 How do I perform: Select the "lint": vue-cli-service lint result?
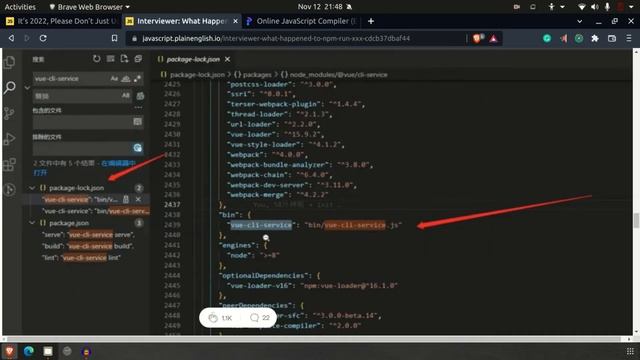(x=81, y=258)
